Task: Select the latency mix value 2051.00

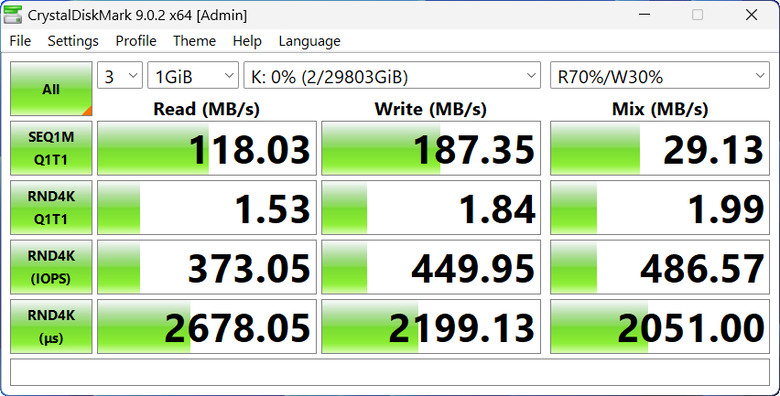Action: coord(660,326)
